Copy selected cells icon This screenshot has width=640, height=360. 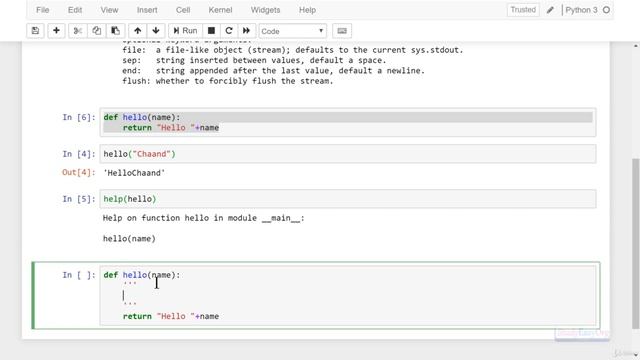point(97,31)
